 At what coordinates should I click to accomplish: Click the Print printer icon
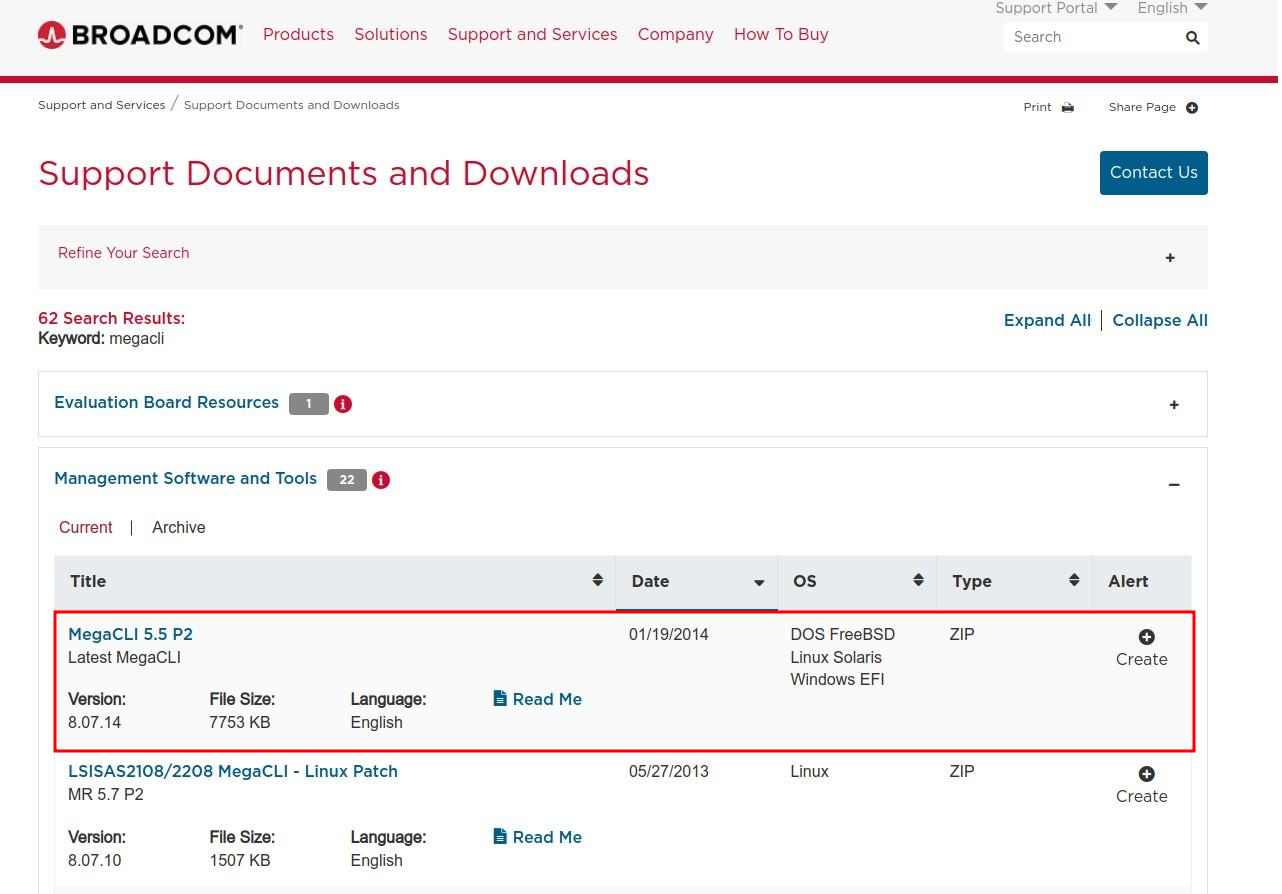pos(1068,107)
